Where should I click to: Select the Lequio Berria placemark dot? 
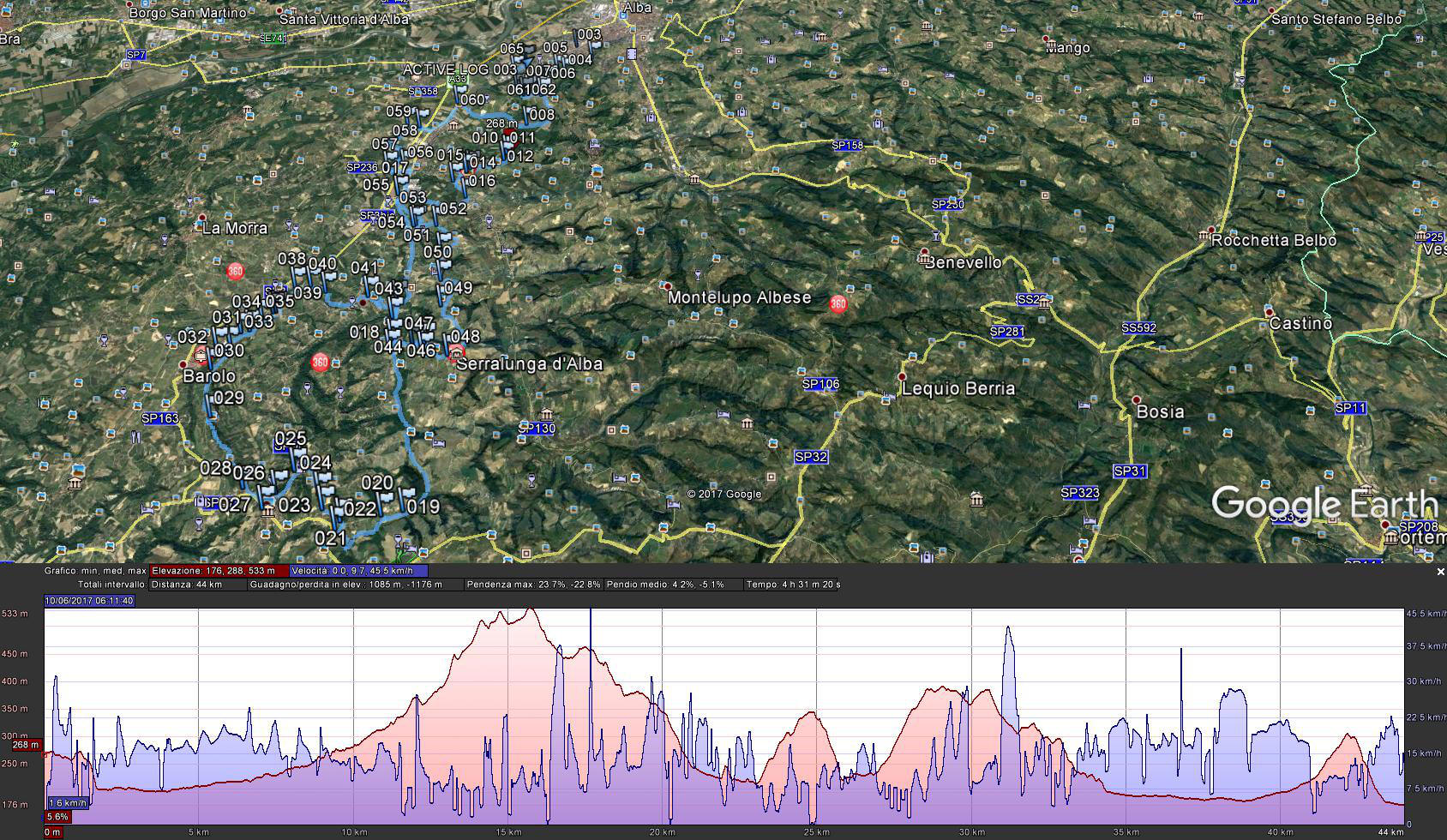click(902, 377)
